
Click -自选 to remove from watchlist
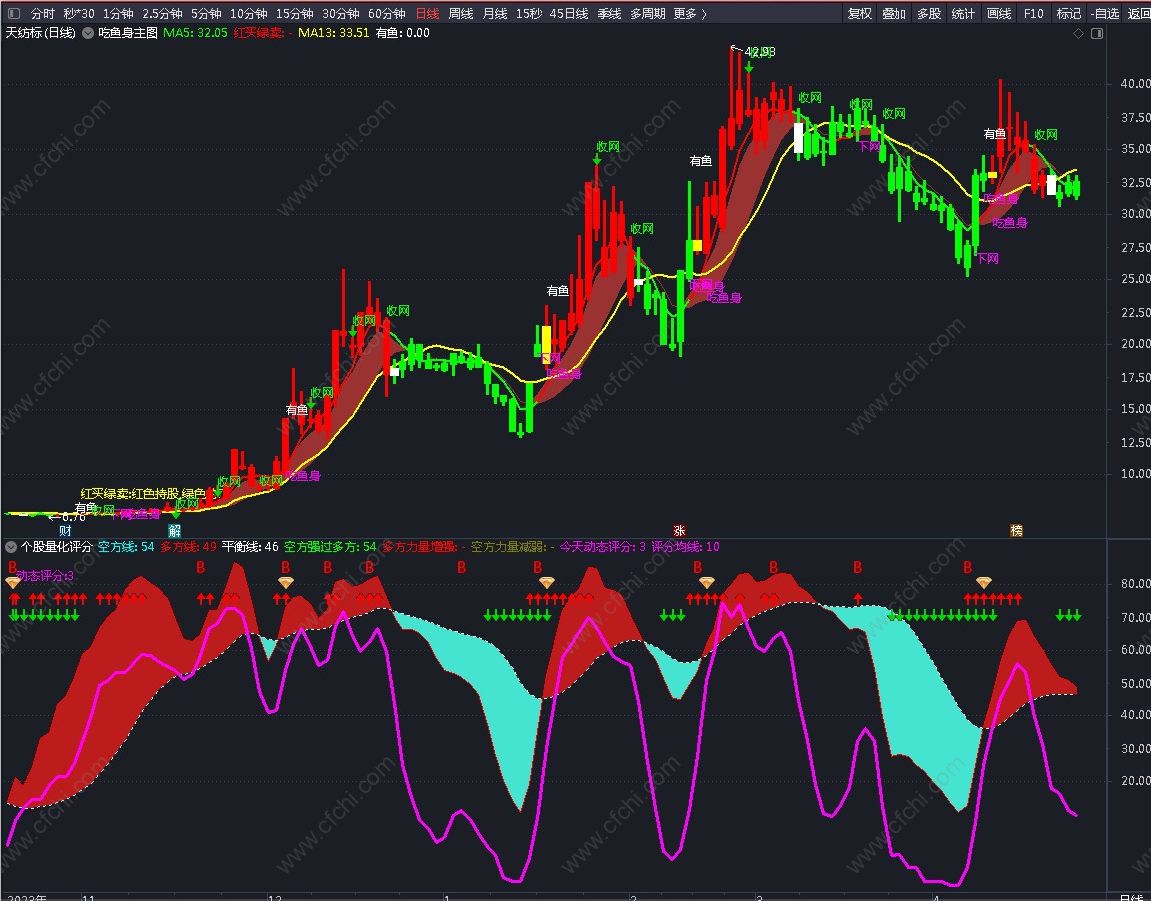[x=1105, y=13]
